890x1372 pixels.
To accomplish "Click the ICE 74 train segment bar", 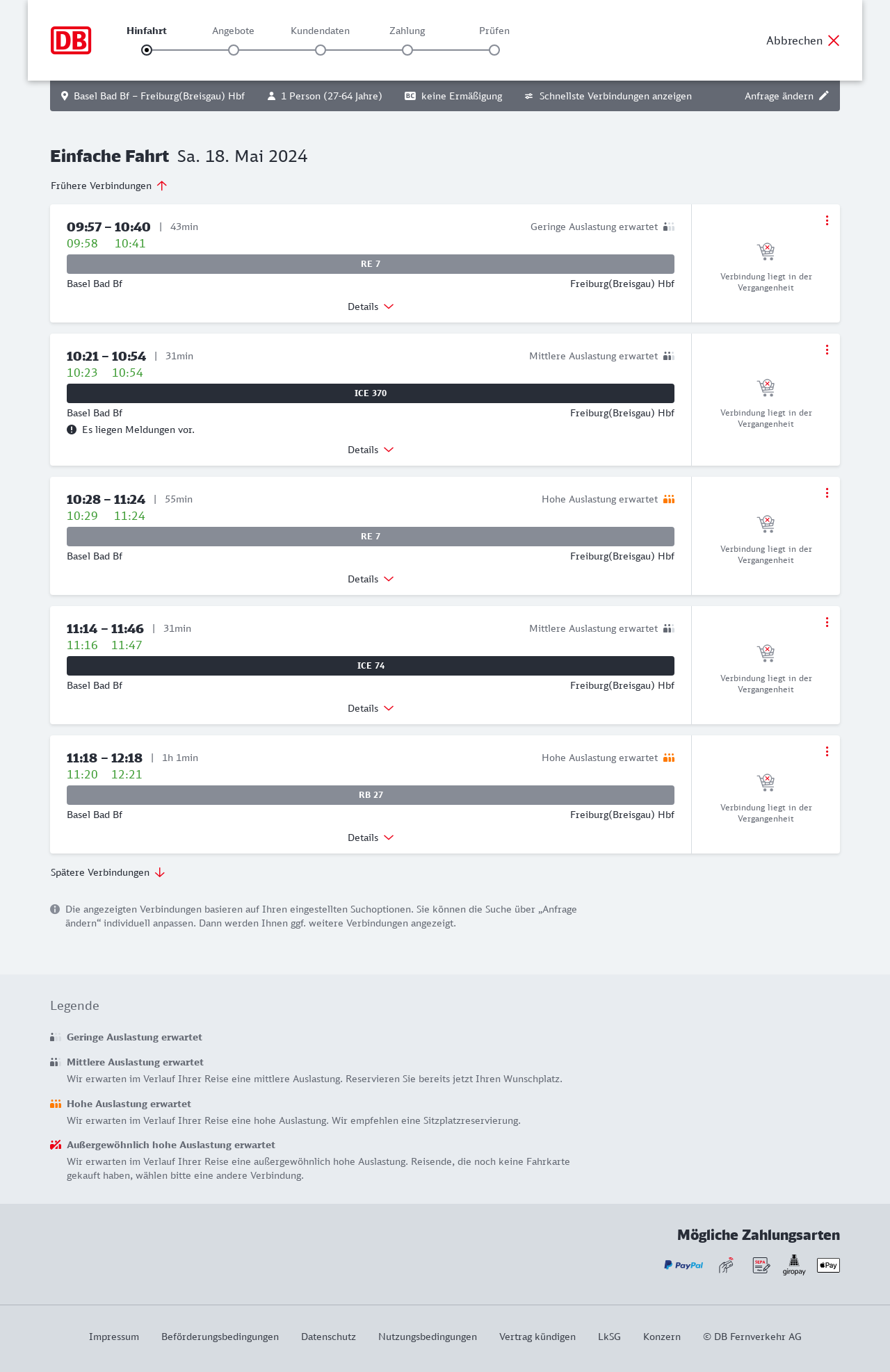I will [x=371, y=666].
